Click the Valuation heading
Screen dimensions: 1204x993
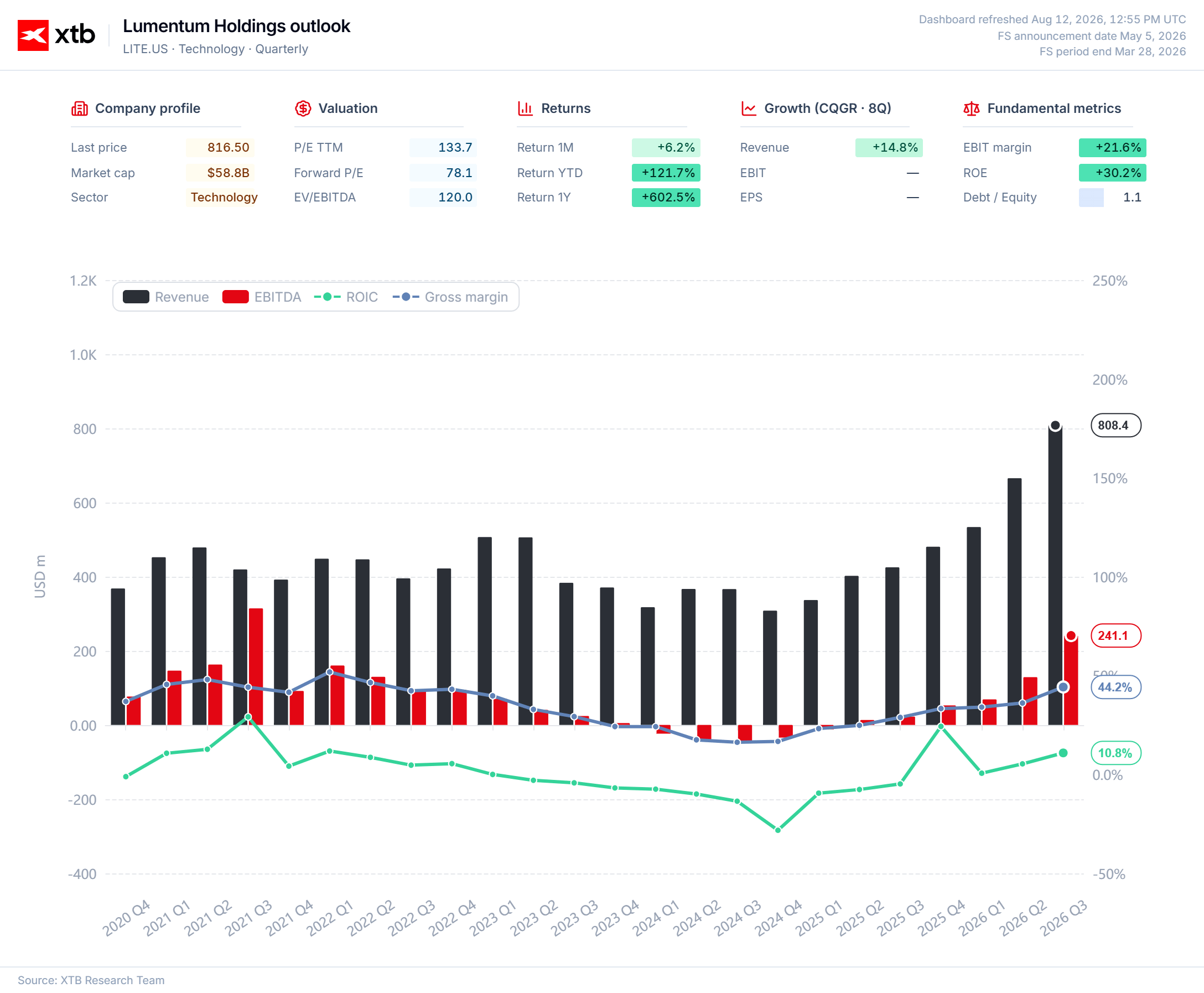tap(347, 108)
